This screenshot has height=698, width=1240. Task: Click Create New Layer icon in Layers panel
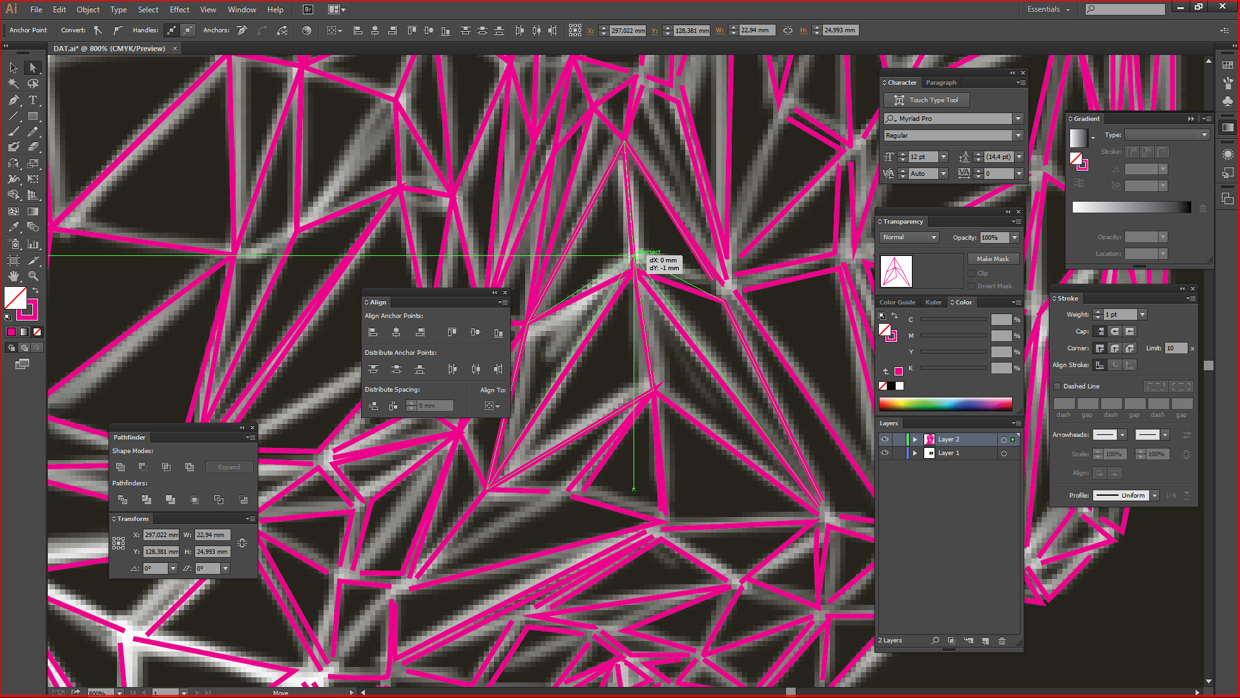click(985, 641)
